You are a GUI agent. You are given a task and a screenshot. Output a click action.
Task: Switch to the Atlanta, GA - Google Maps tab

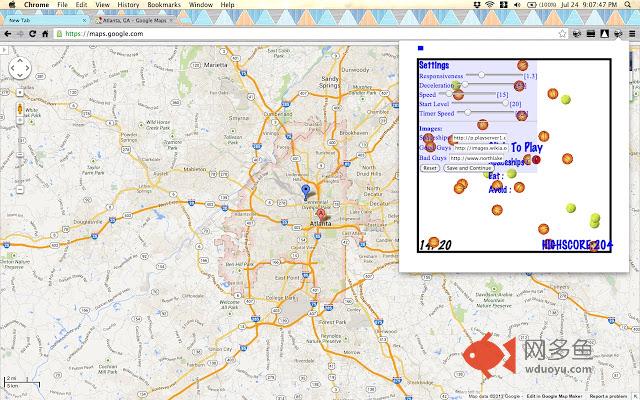135,20
